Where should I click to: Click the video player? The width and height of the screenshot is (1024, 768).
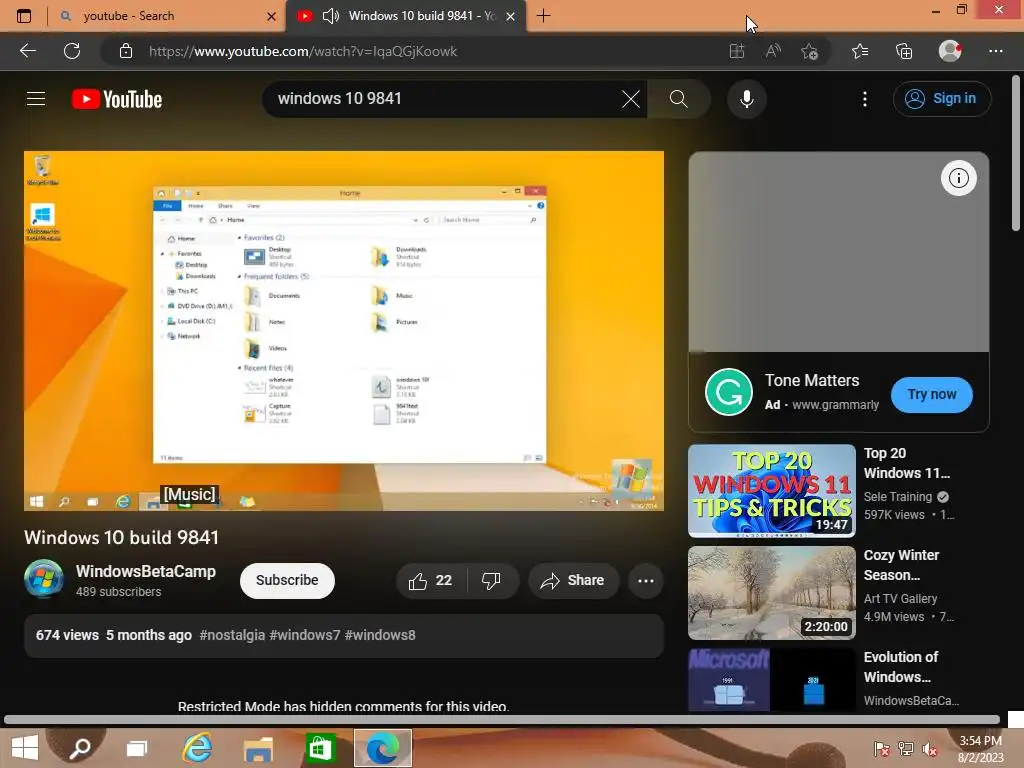(x=344, y=330)
